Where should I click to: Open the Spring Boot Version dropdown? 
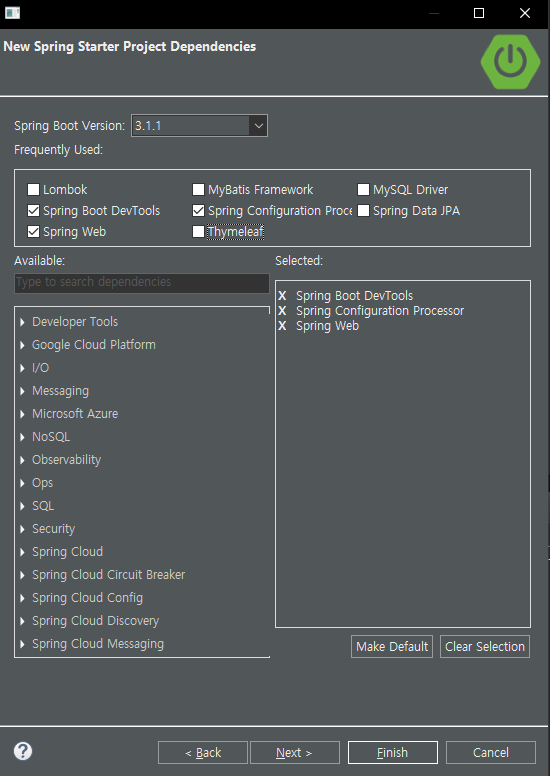pyautogui.click(x=258, y=126)
